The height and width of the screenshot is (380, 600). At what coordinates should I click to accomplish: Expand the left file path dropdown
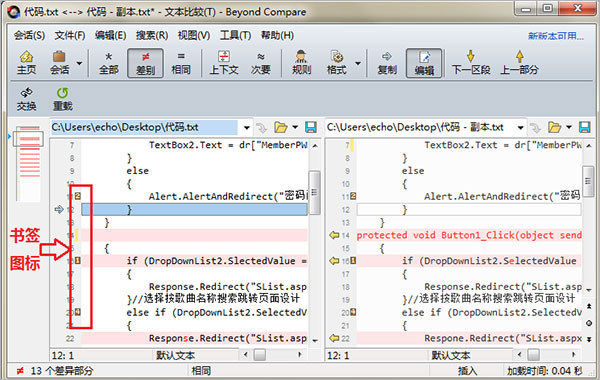(246, 127)
